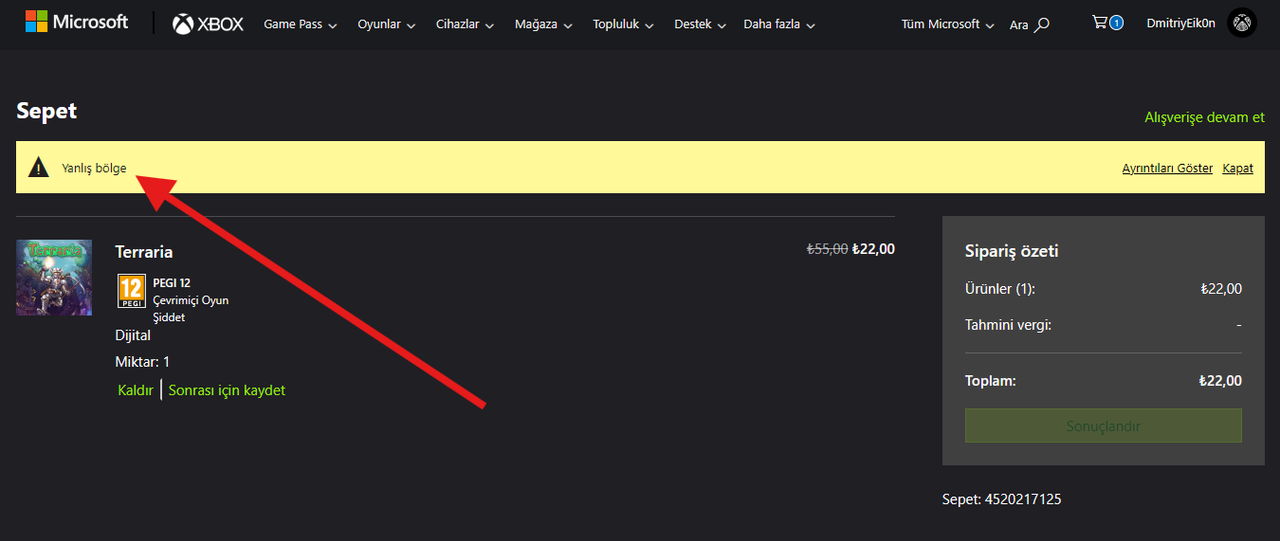Click Sonrası için kaydet link
The image size is (1280, 541).
pos(227,390)
